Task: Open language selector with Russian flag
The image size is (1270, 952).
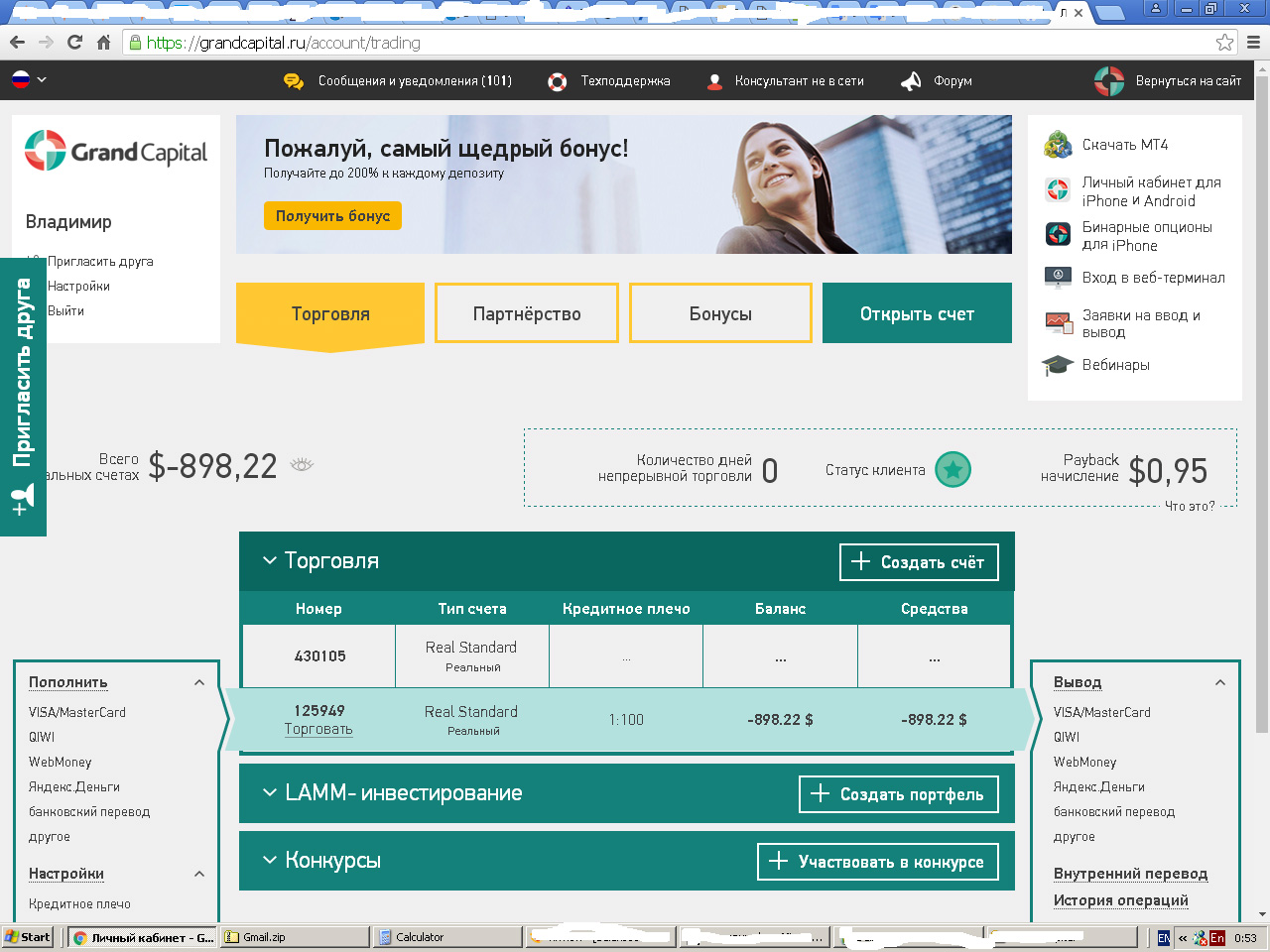Action: (29, 80)
